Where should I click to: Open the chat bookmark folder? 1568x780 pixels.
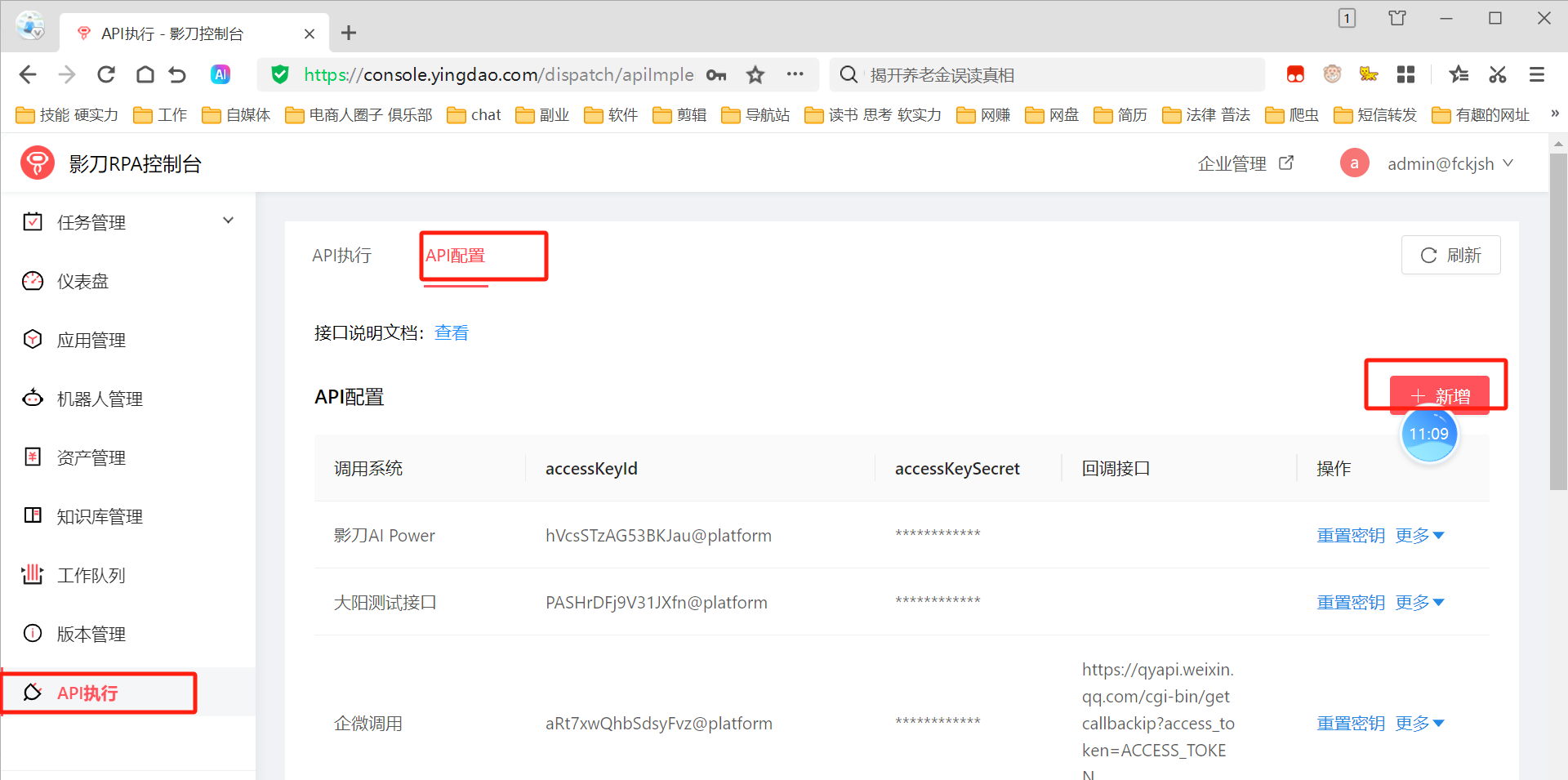coord(474,115)
